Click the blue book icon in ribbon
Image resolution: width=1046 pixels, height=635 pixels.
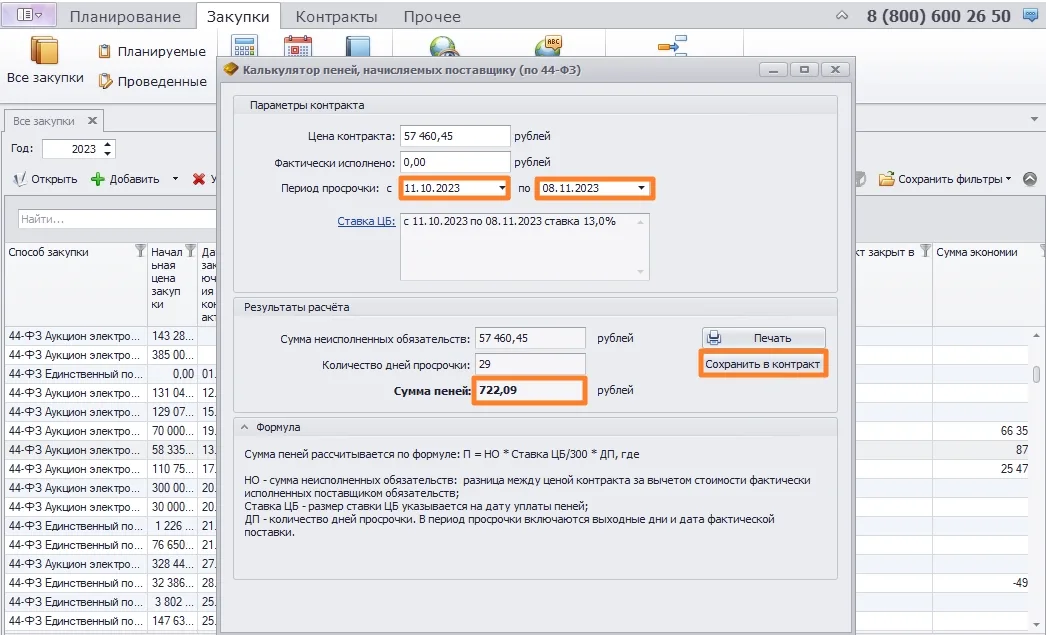tap(358, 45)
